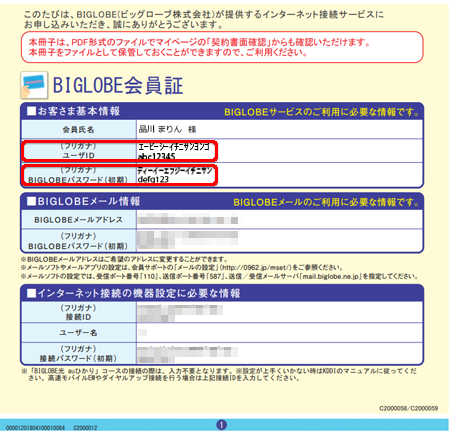
Task: Click the footer code C2000012
Action: tap(85, 428)
